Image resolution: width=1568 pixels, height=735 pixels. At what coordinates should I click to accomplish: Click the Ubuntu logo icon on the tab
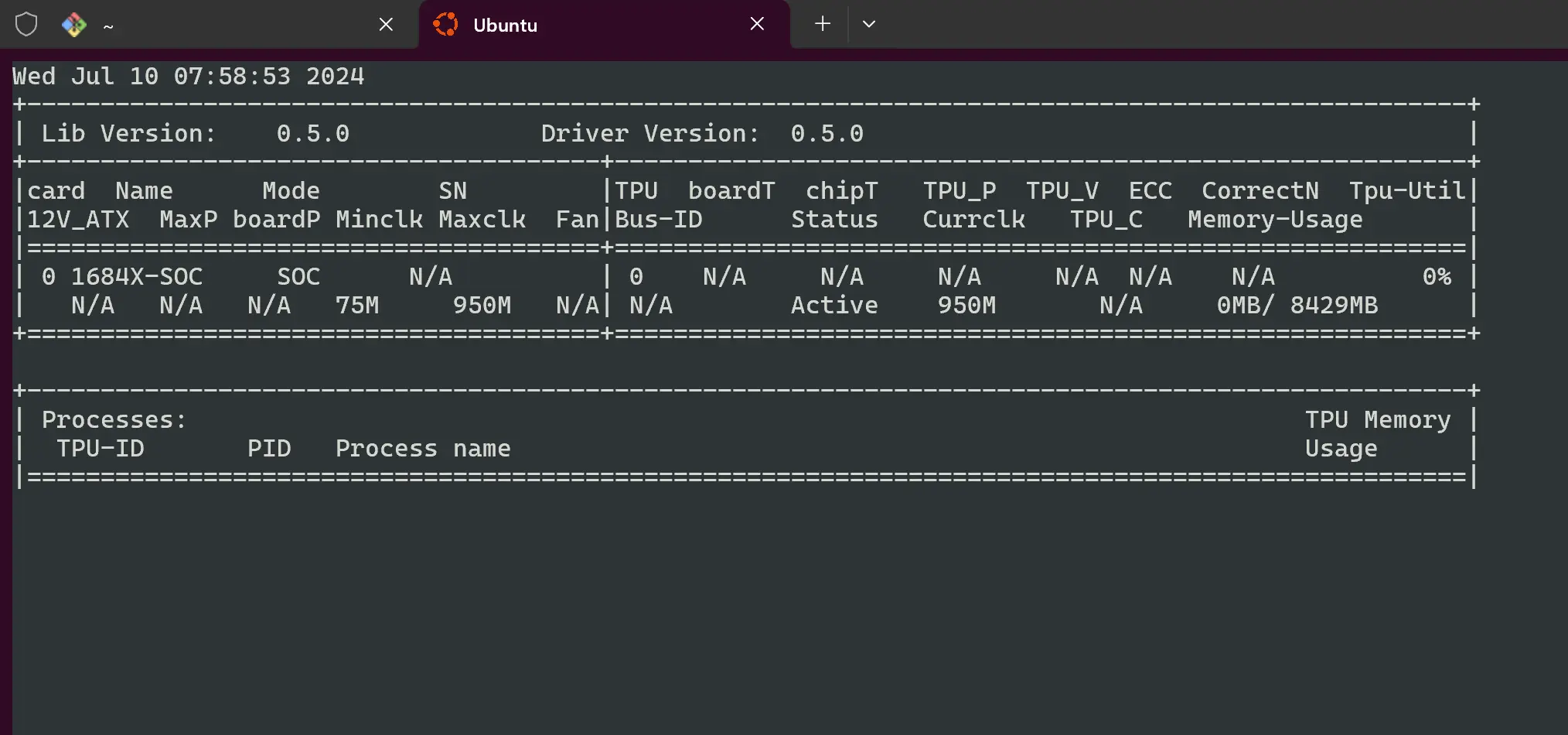[x=445, y=25]
